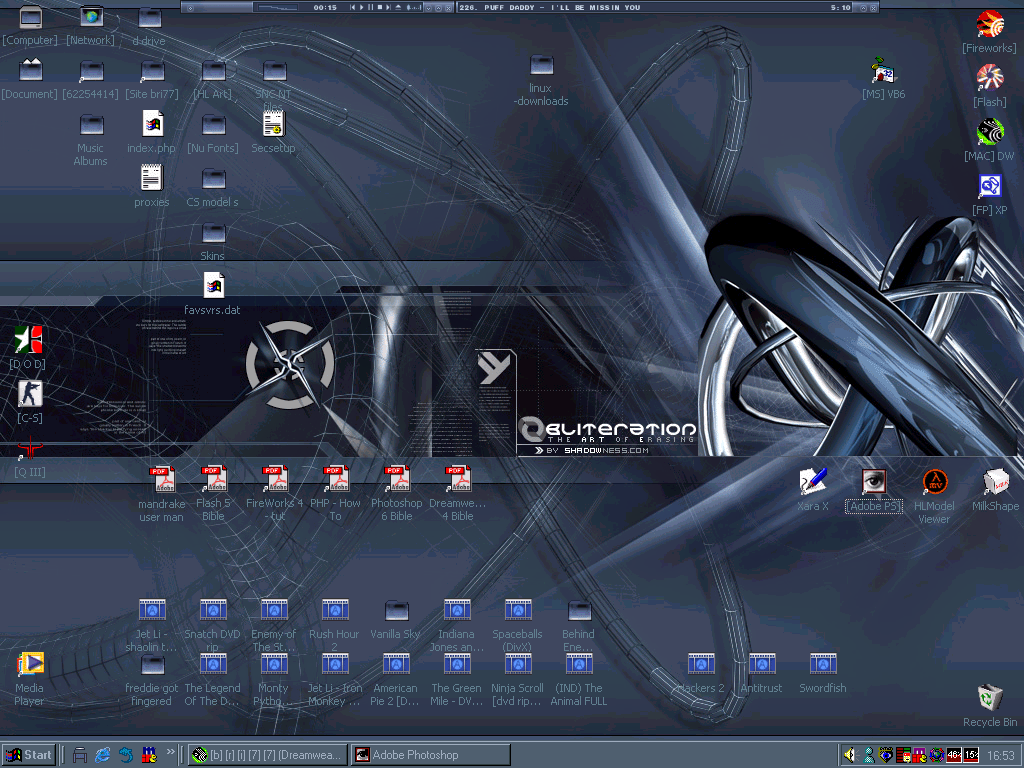Open the freddie got fingered folder

[152, 680]
